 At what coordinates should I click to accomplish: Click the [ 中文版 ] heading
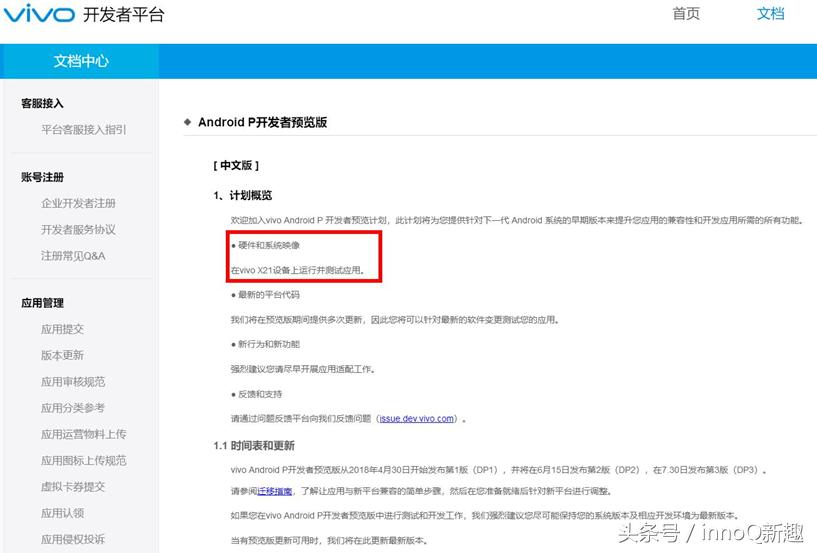click(236, 166)
